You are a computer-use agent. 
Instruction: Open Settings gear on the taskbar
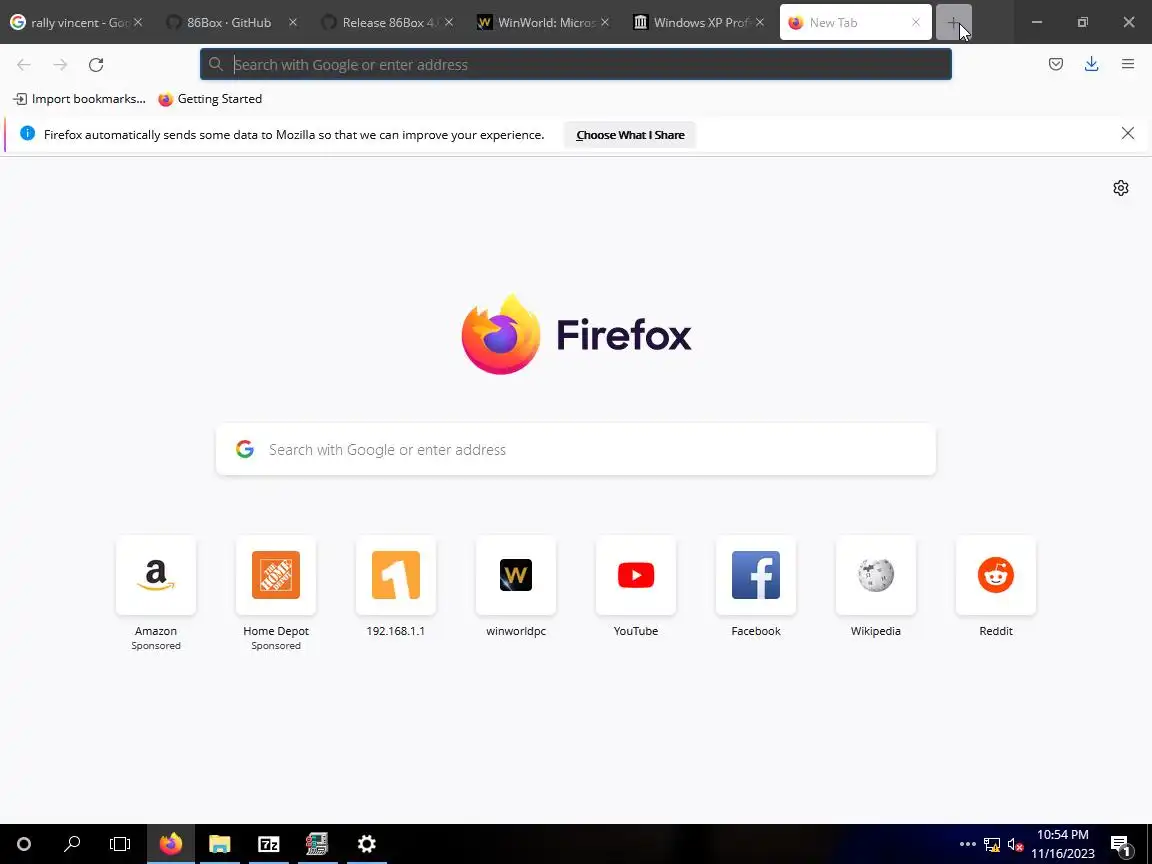point(367,844)
